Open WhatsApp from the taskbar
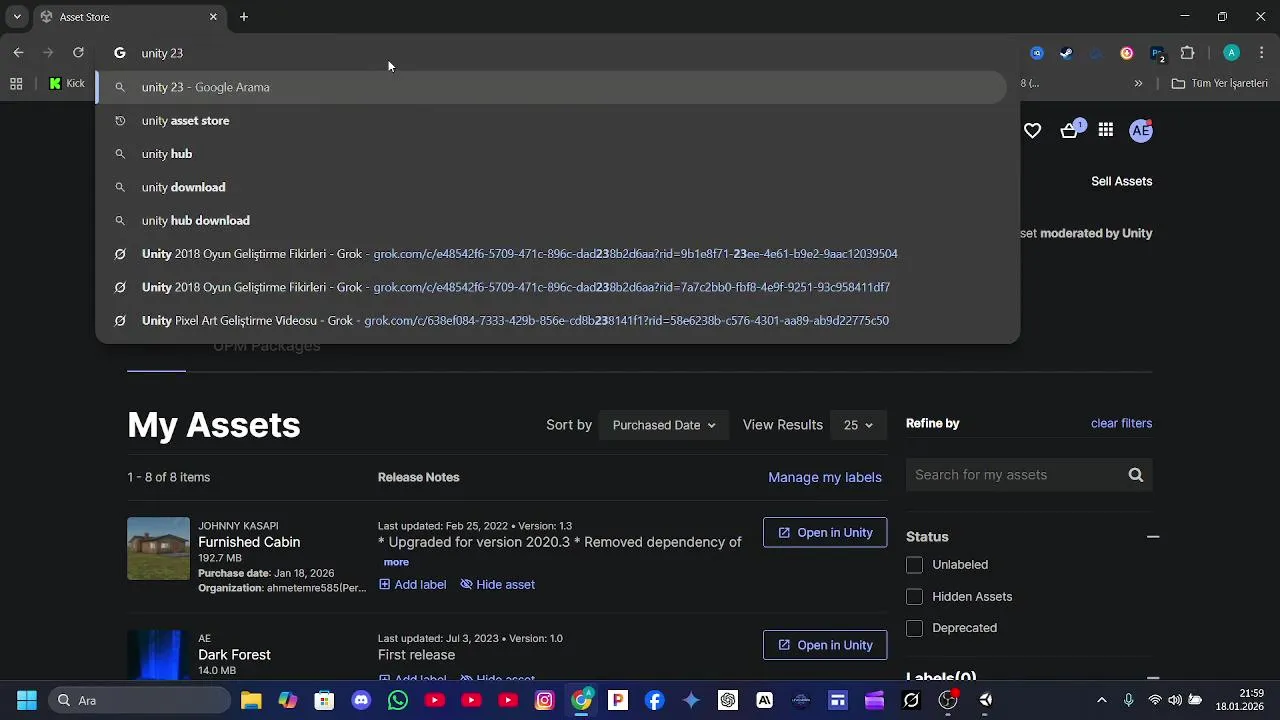Screen dimensions: 1280x720 (x=398, y=700)
